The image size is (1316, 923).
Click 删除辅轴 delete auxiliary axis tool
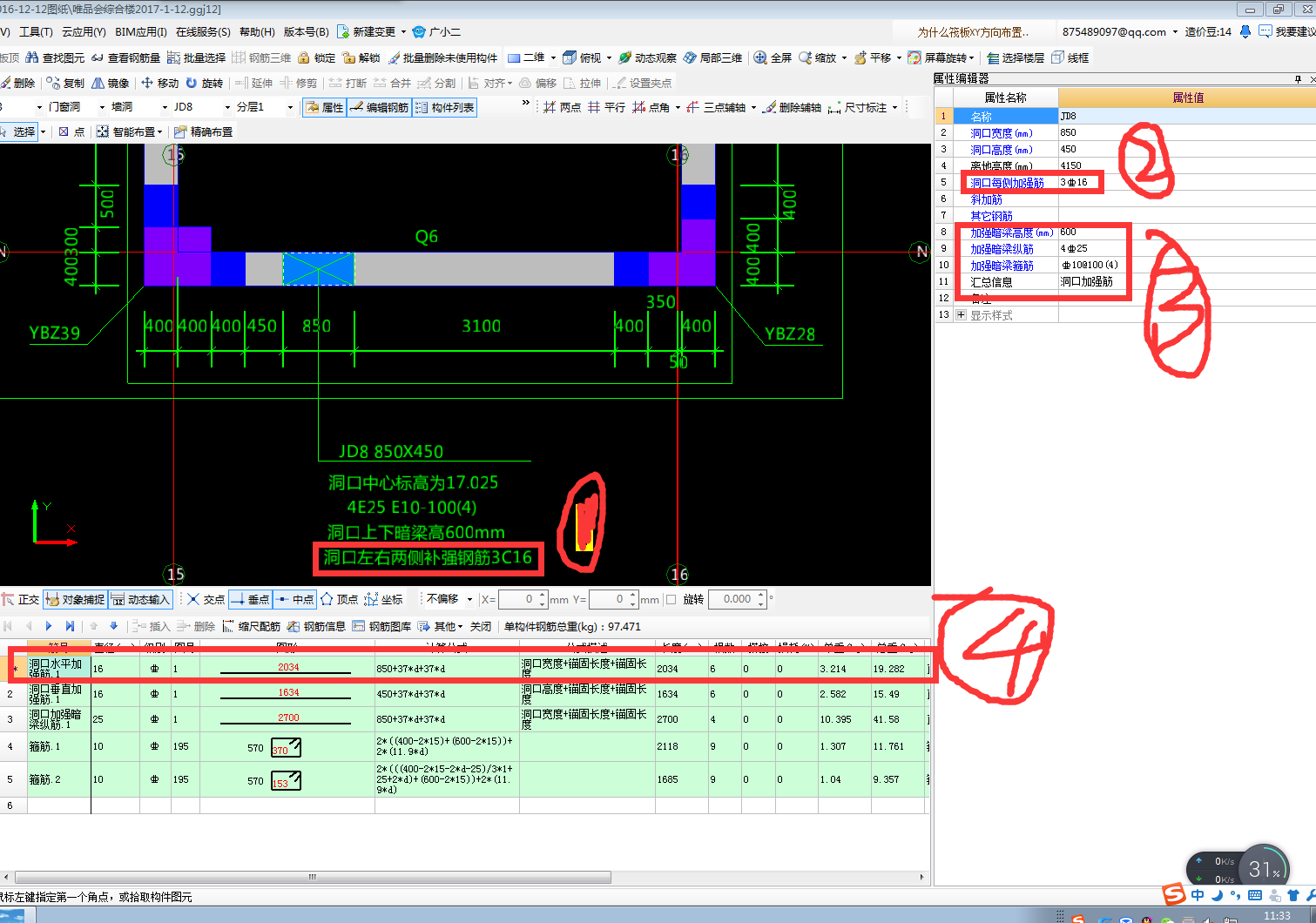tap(792, 107)
